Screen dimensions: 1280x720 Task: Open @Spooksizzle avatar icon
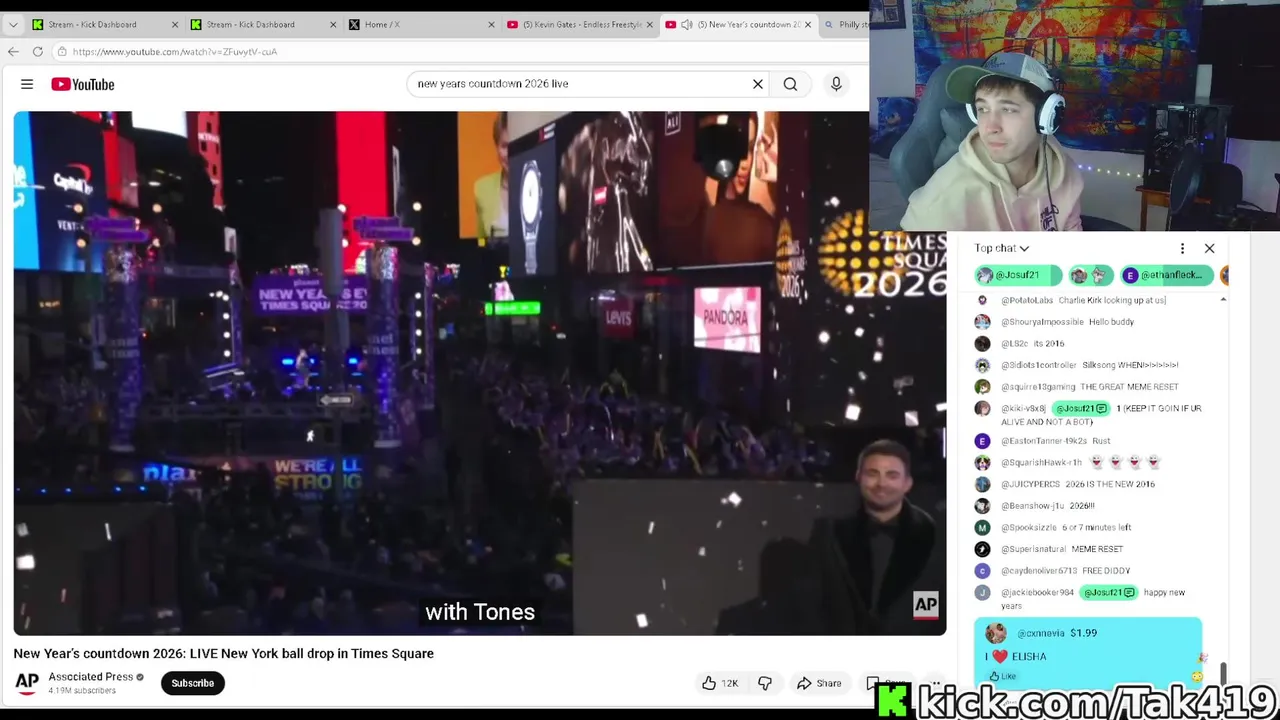[982, 527]
